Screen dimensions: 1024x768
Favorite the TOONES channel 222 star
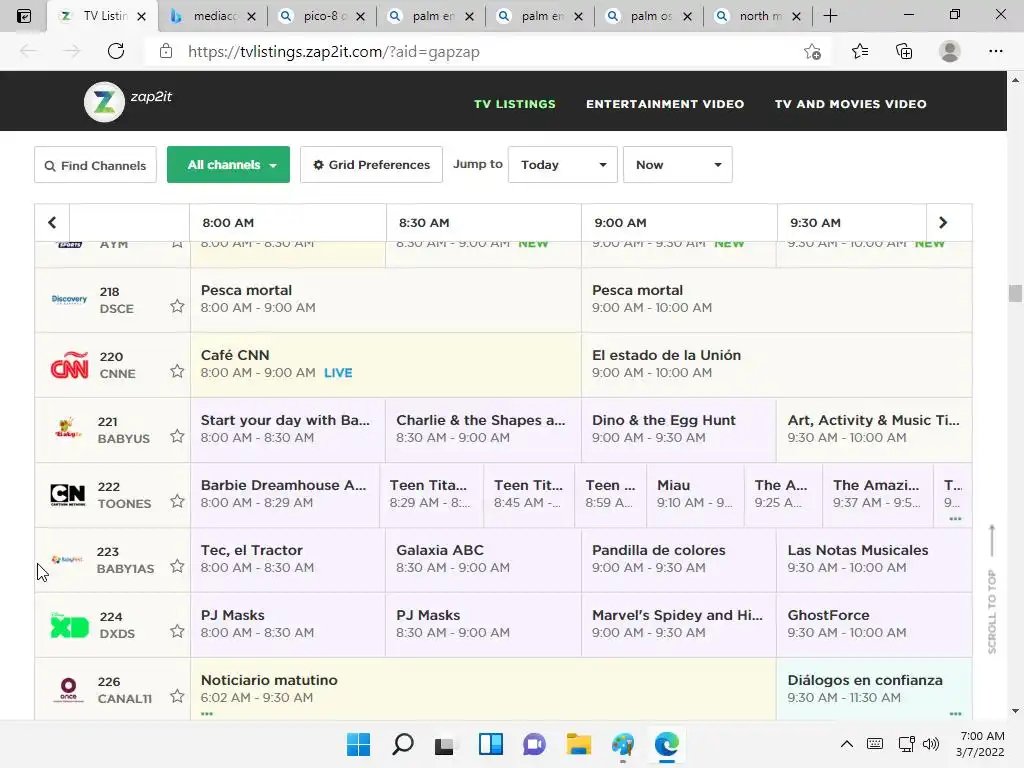pos(177,501)
